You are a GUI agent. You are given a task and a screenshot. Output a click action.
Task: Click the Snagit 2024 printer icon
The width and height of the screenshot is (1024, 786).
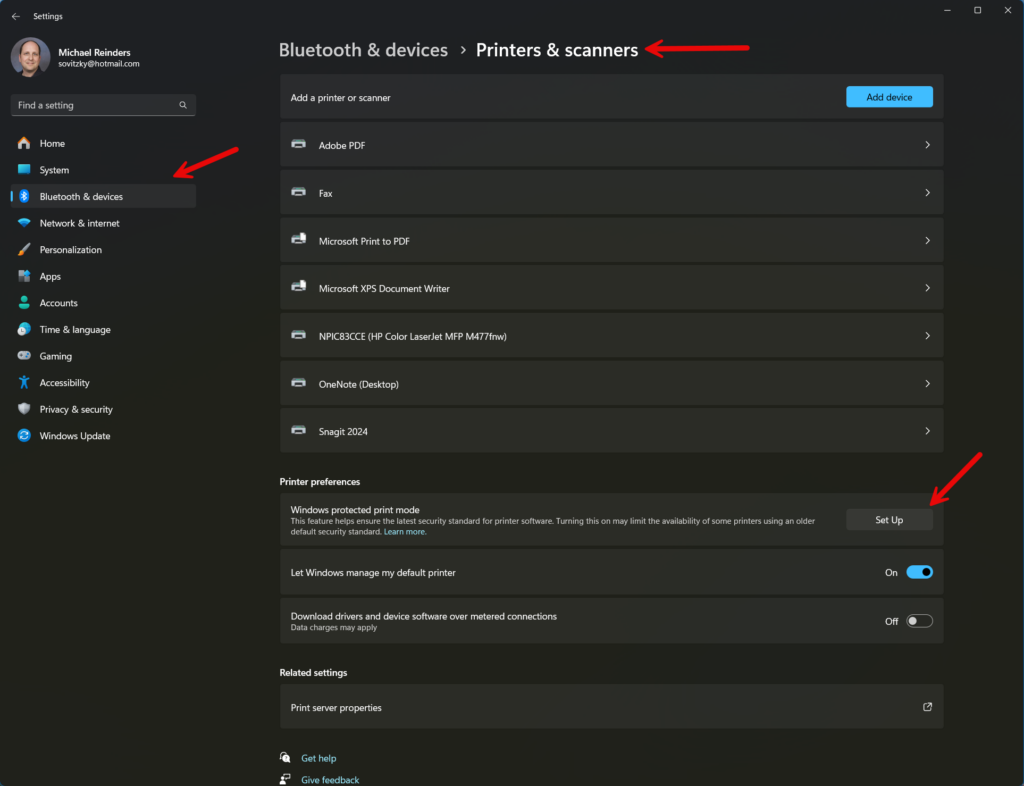click(298, 430)
